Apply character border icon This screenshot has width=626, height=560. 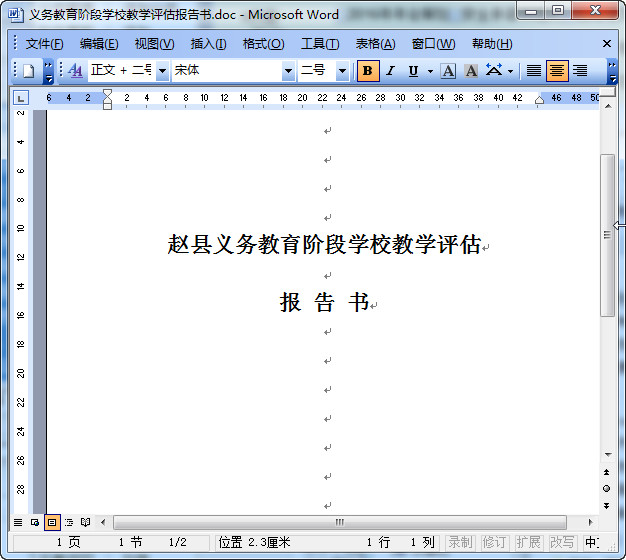click(x=448, y=71)
